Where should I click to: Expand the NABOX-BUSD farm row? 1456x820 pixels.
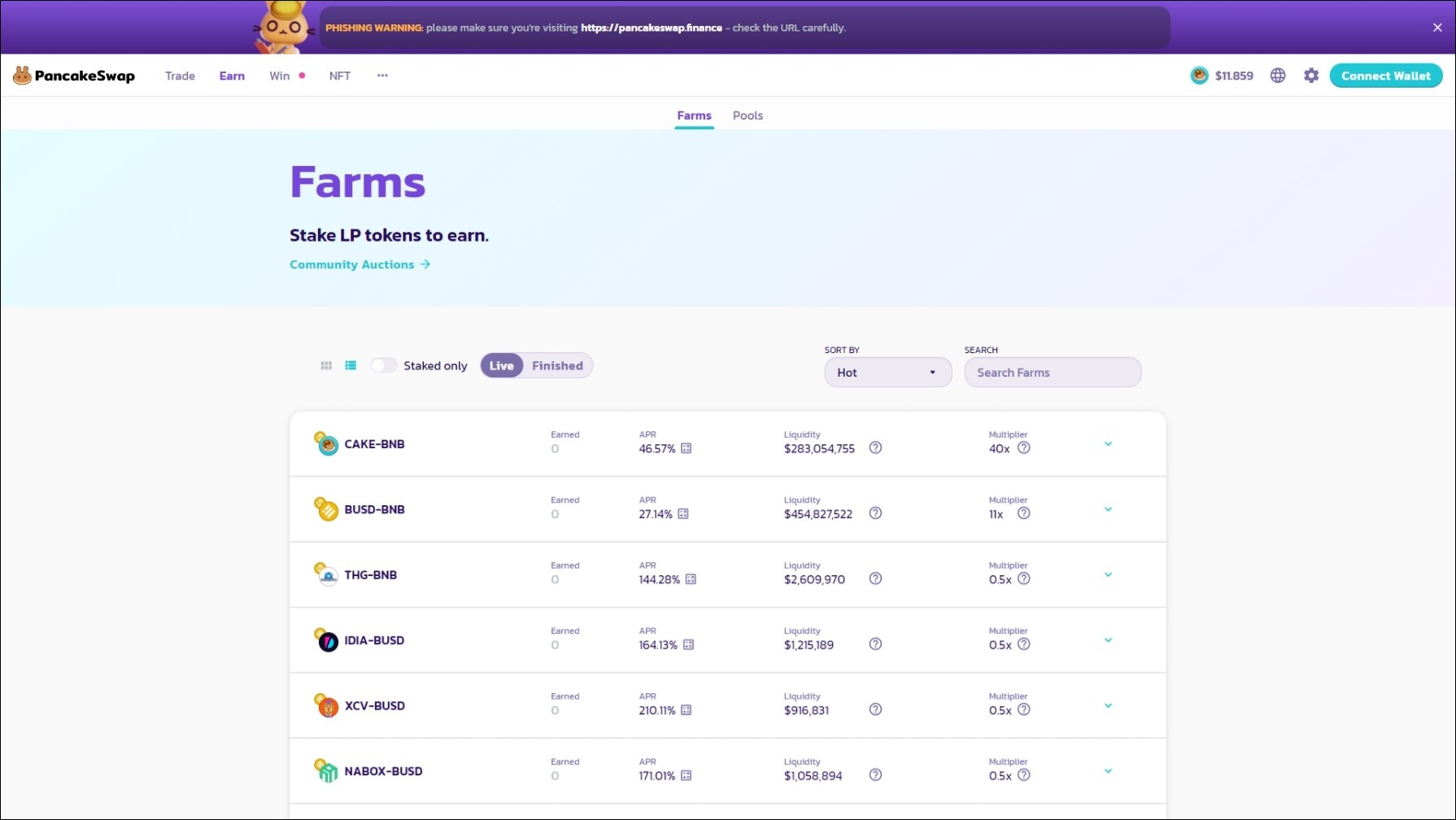tap(1108, 771)
